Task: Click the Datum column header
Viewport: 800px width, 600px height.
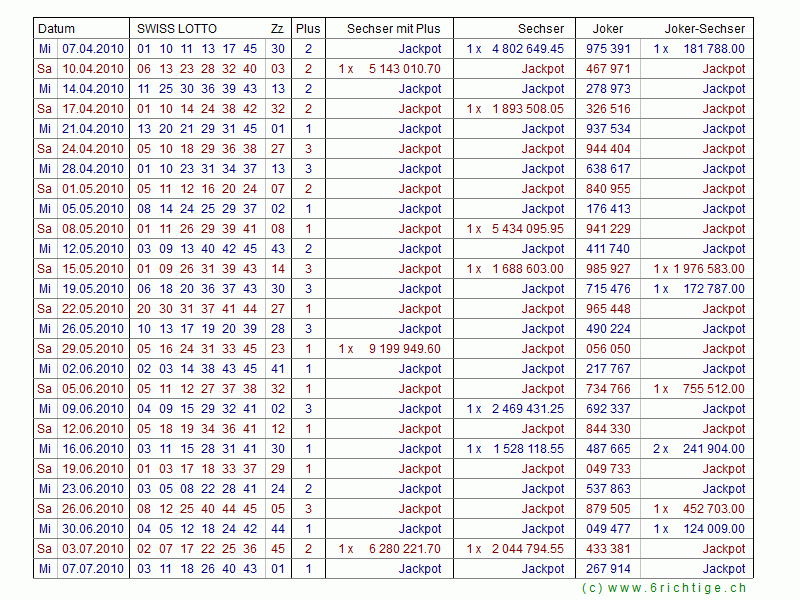Action: click(57, 29)
